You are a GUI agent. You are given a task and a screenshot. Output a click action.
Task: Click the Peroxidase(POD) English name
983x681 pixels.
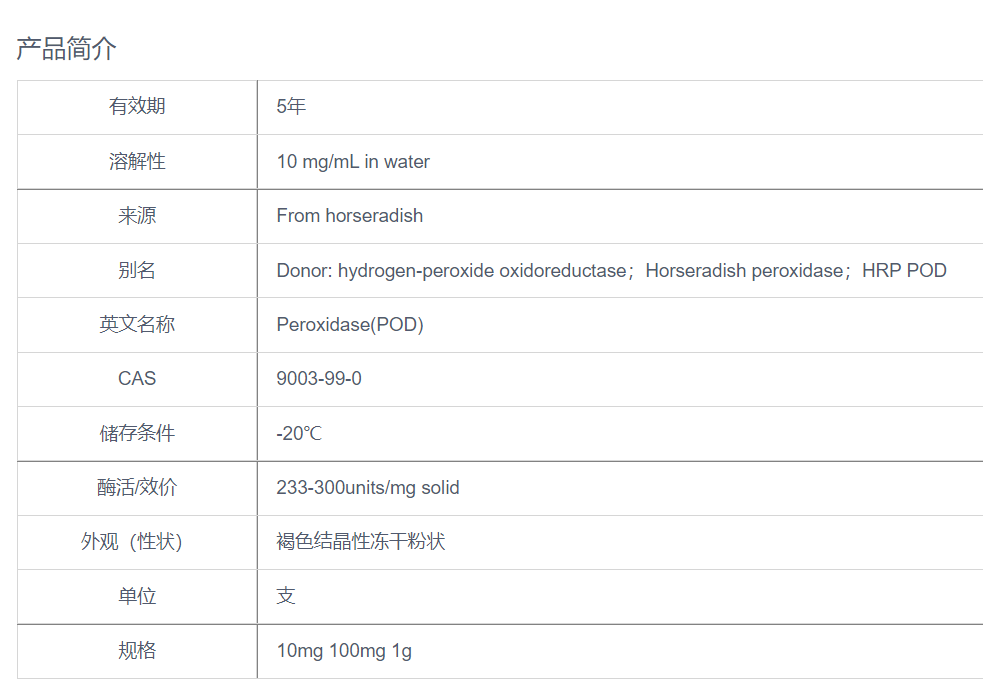(350, 324)
